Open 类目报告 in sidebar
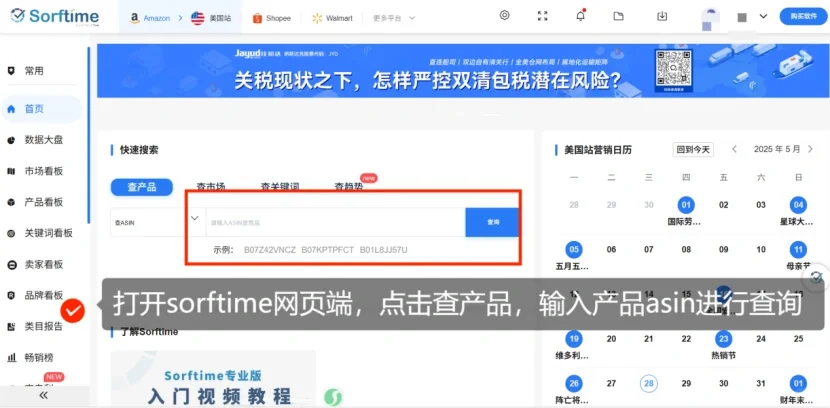The height and width of the screenshot is (408, 830). click(x=43, y=327)
